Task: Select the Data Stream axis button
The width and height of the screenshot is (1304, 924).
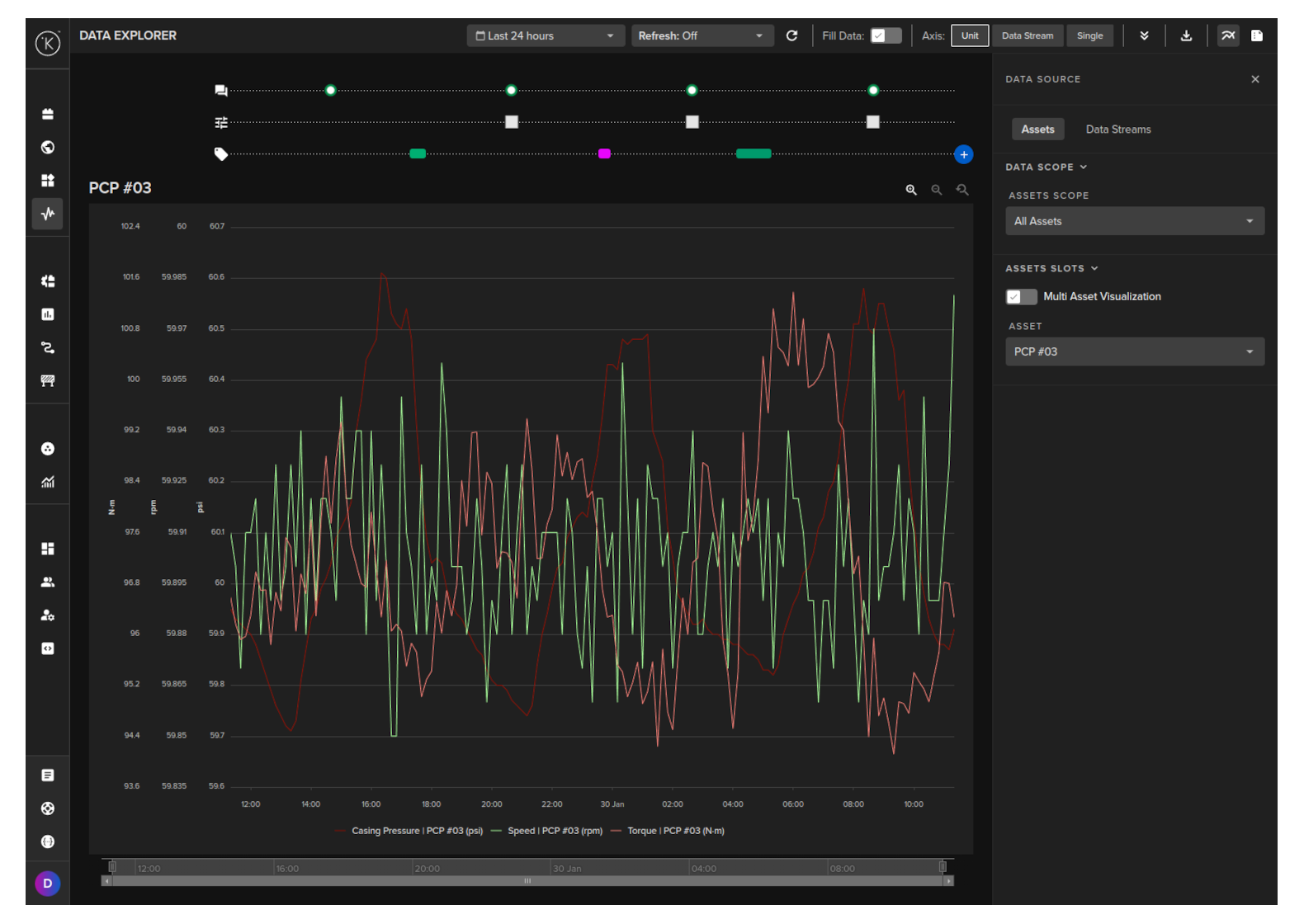Action: point(1027,35)
